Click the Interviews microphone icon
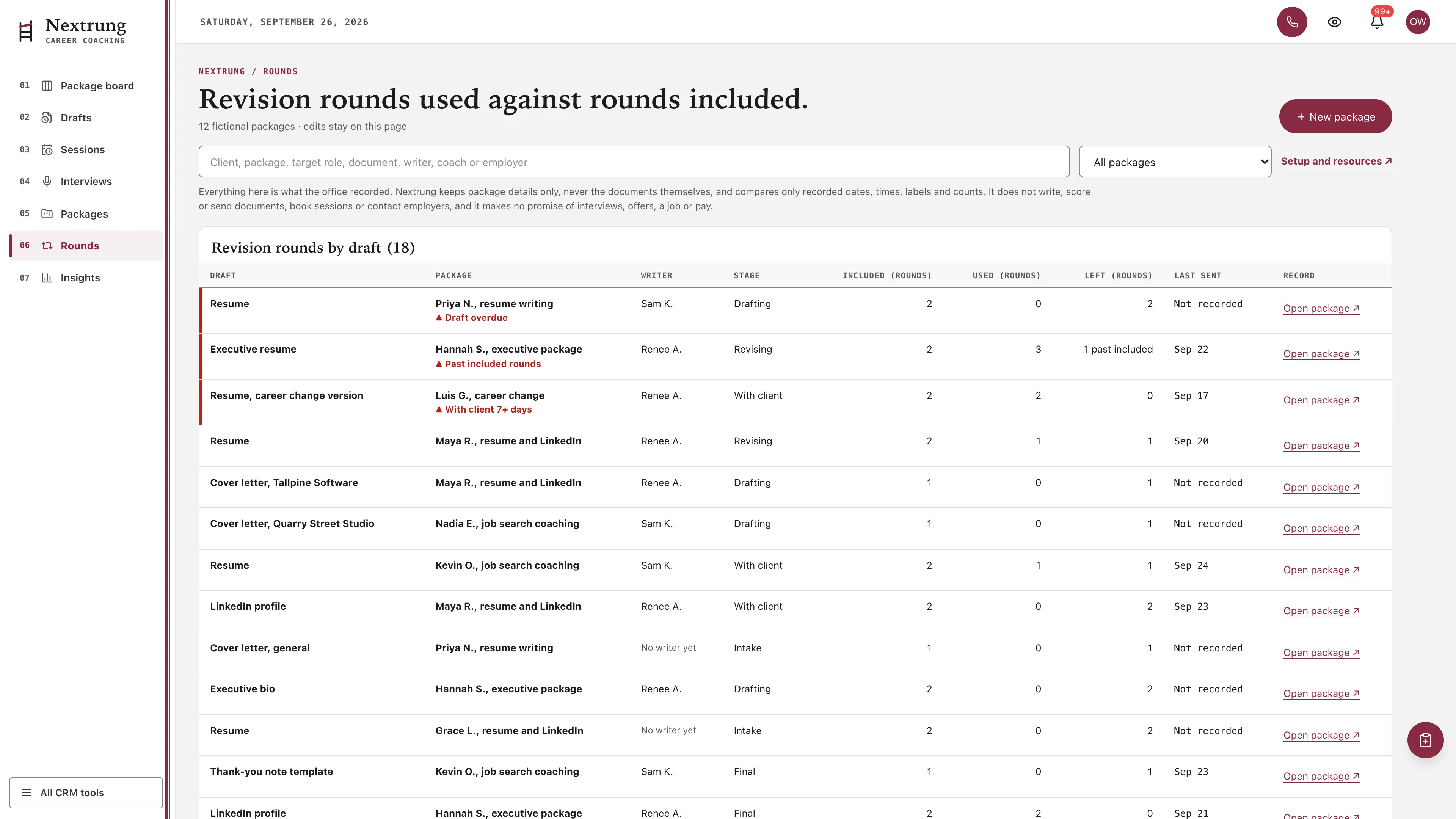This screenshot has width=1456, height=819. [47, 182]
